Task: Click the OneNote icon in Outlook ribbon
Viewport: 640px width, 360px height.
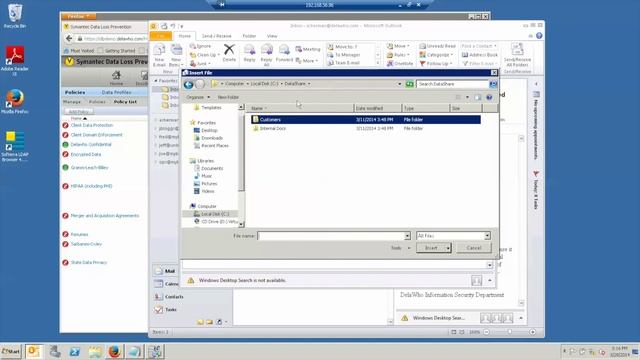Action: pos(400,63)
